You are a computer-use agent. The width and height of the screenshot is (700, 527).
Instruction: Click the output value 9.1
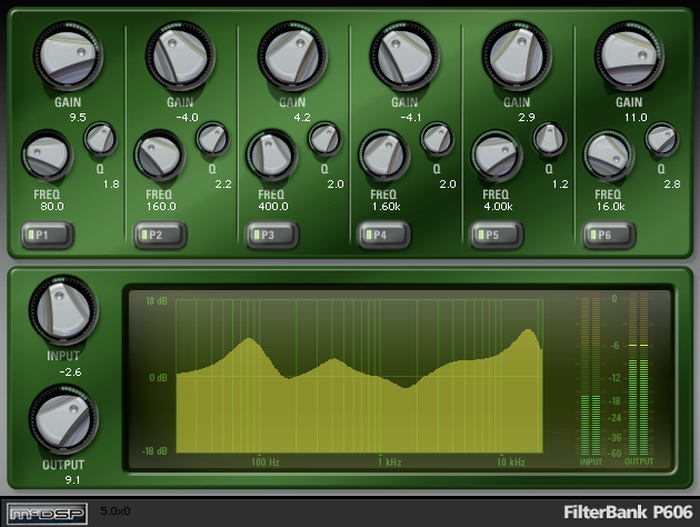tap(72, 480)
